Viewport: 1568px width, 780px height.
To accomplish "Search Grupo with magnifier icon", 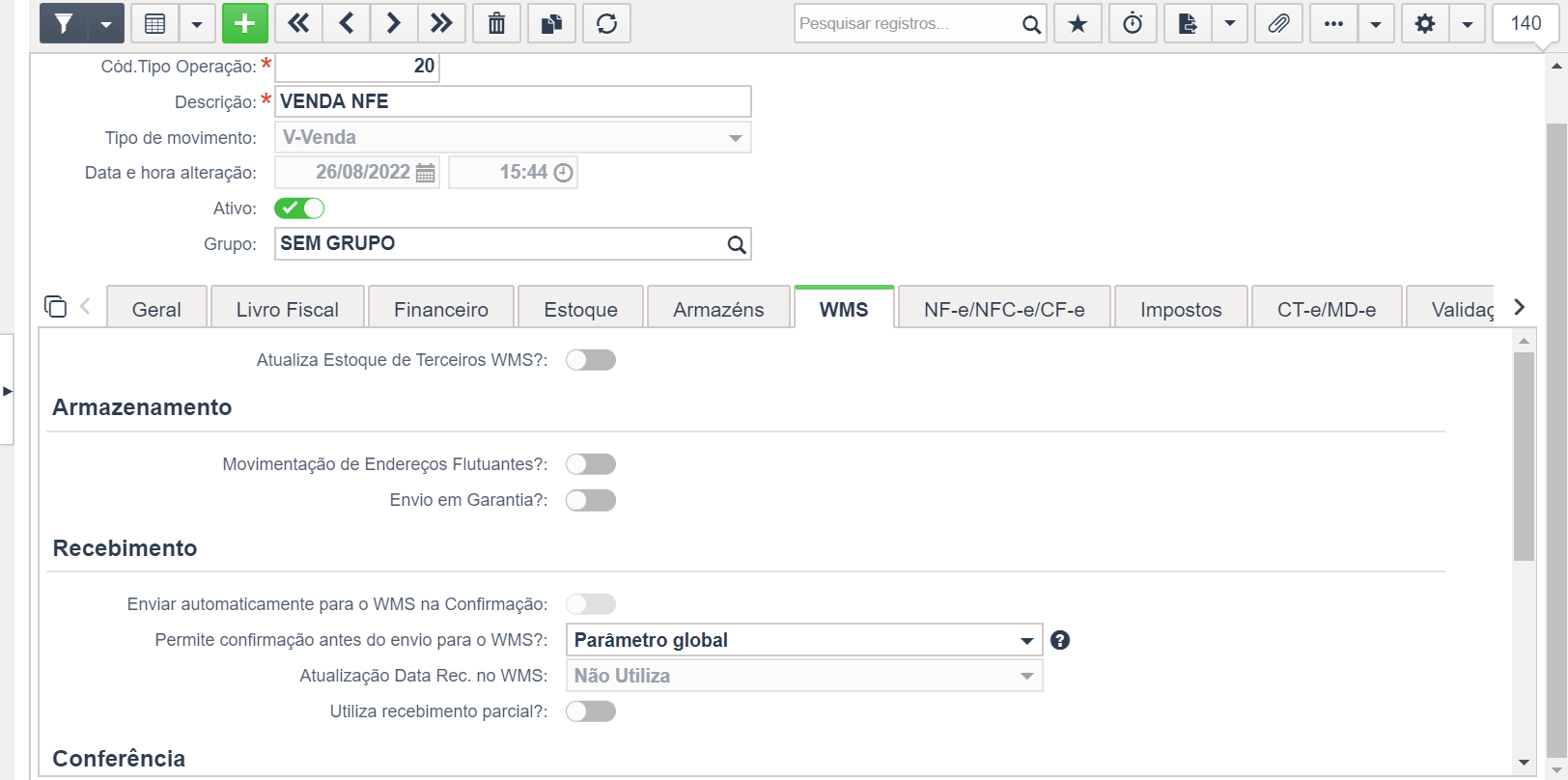I will (737, 244).
